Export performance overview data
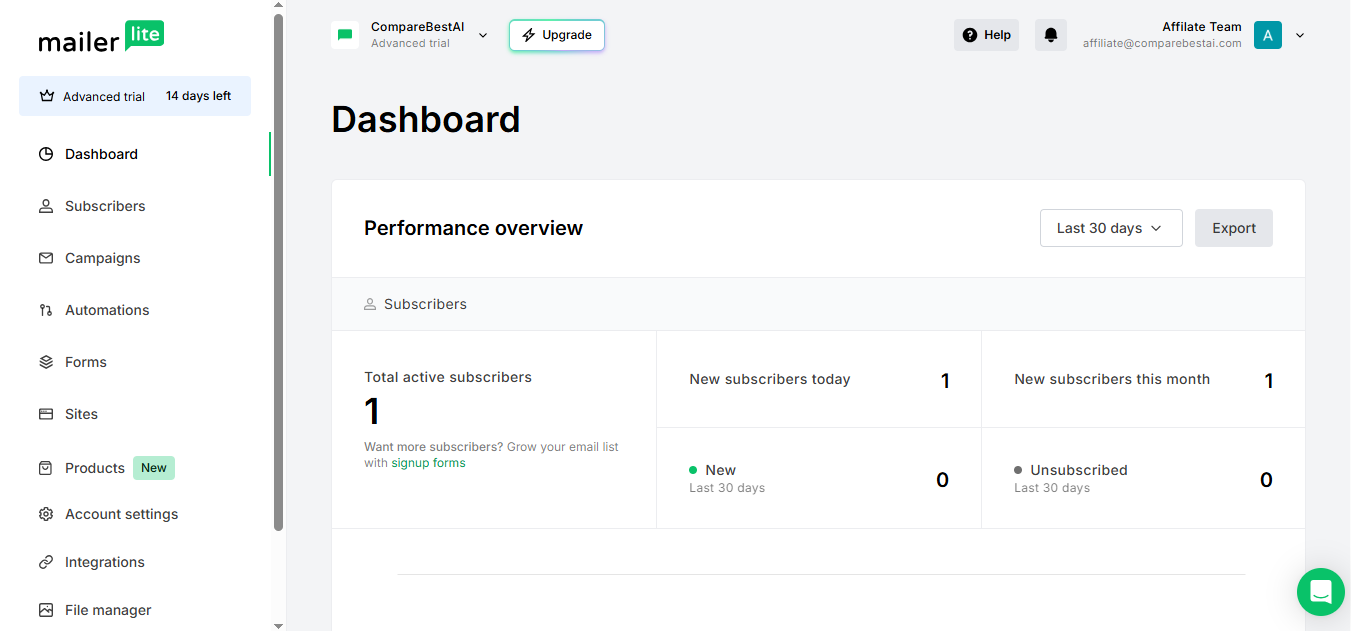Image resolution: width=1351 pixels, height=631 pixels. pos(1234,228)
